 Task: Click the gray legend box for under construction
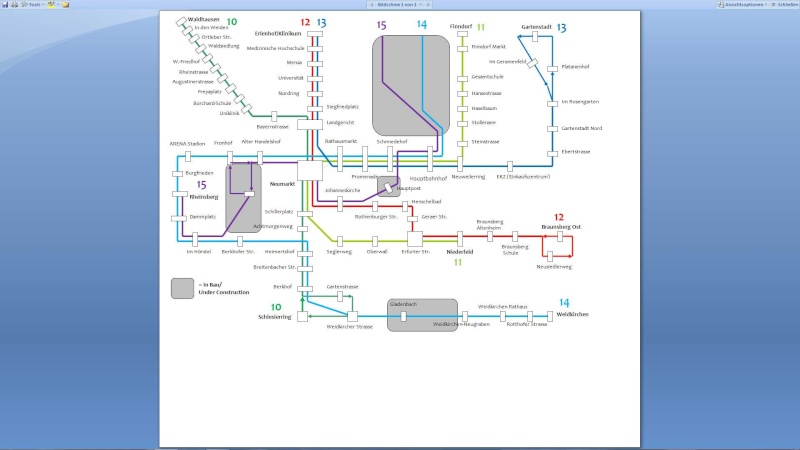click(182, 288)
